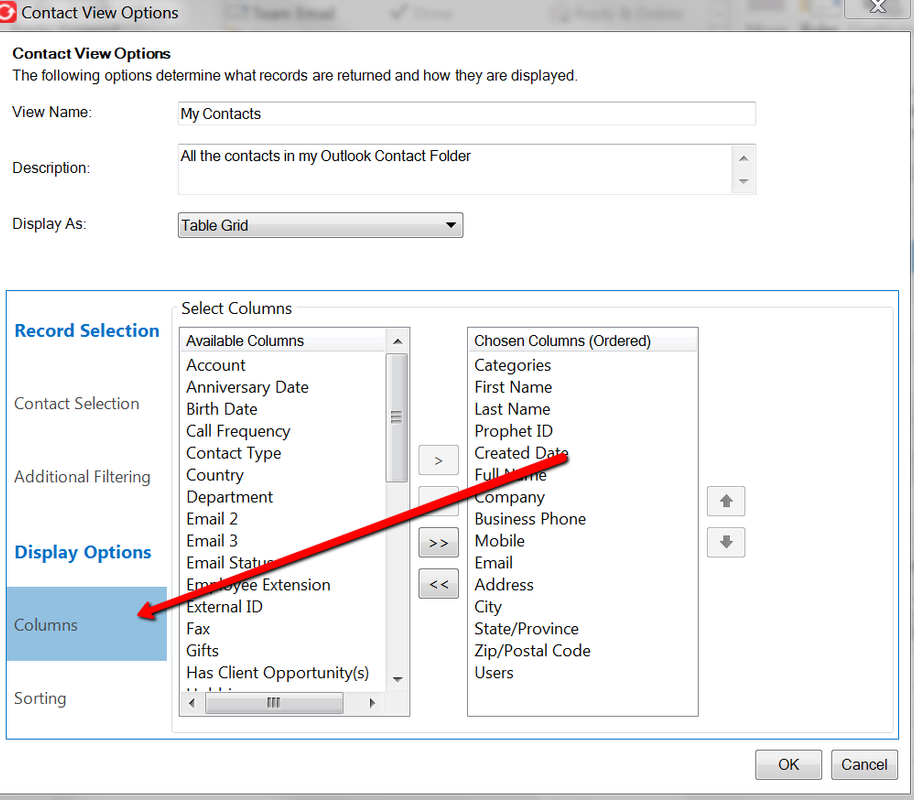Click horizontal scrollbar thumb in Available Columns
The height and width of the screenshot is (800, 914).
click(x=274, y=703)
